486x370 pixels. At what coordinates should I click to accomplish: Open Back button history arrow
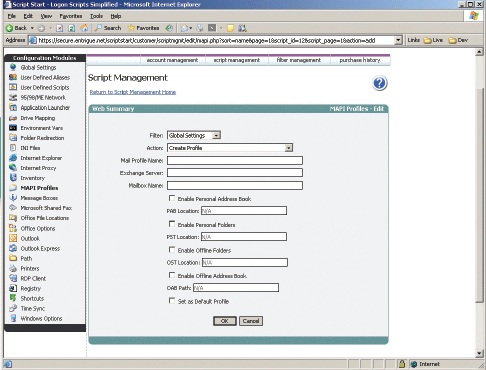[x=32, y=28]
